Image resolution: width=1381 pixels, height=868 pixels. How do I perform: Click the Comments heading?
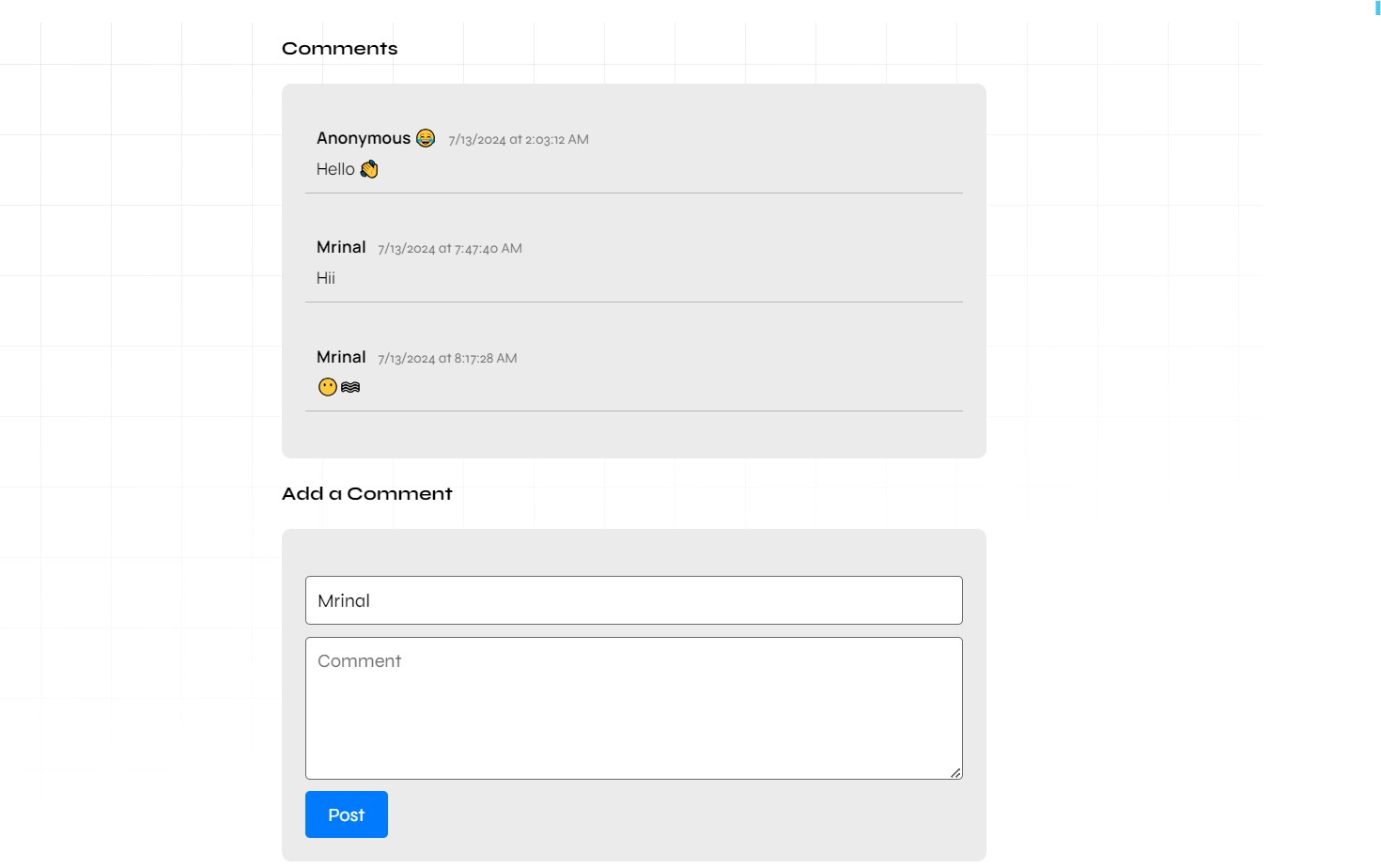[x=339, y=48]
